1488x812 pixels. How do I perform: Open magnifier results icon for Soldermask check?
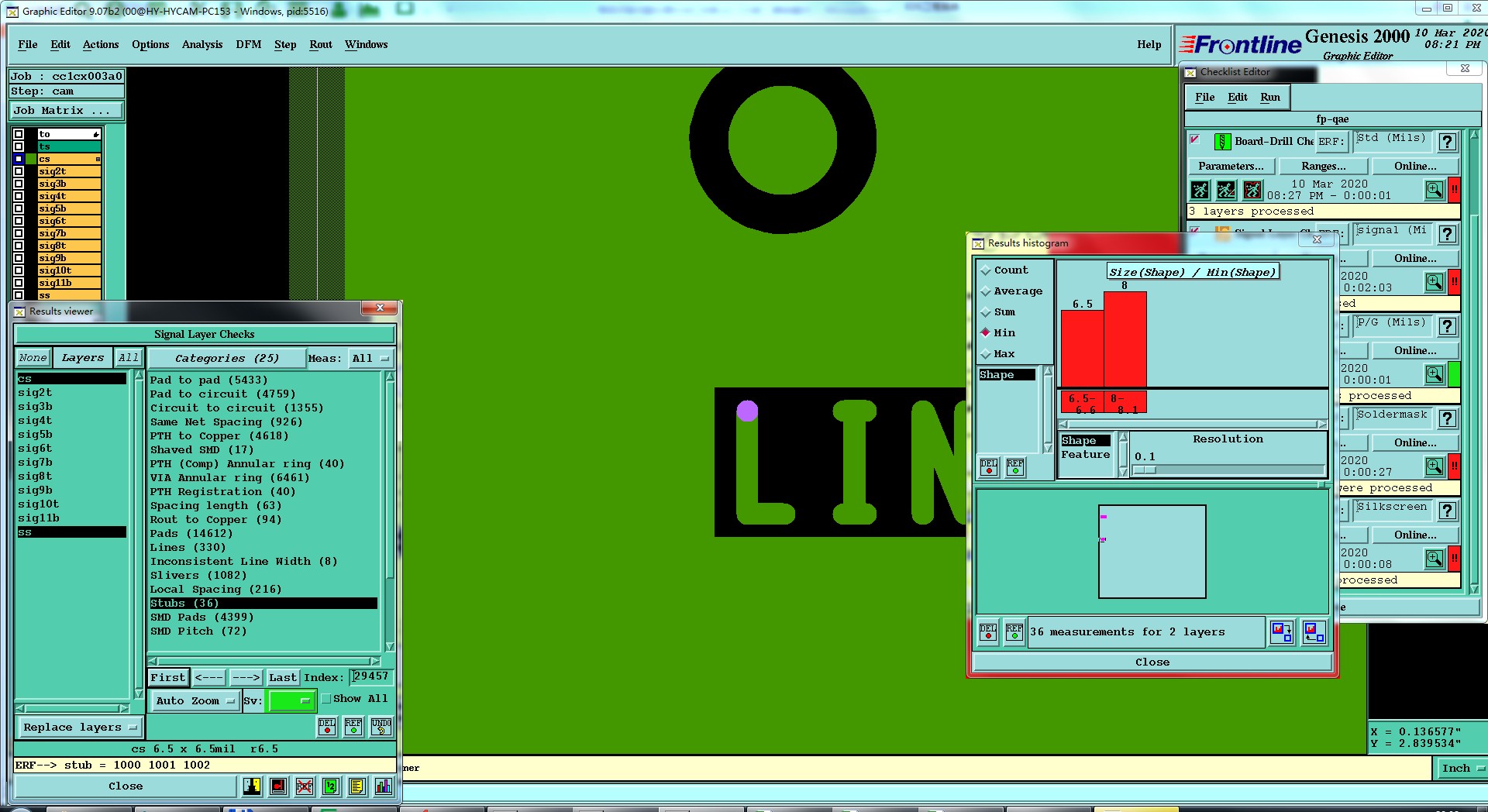coord(1435,466)
